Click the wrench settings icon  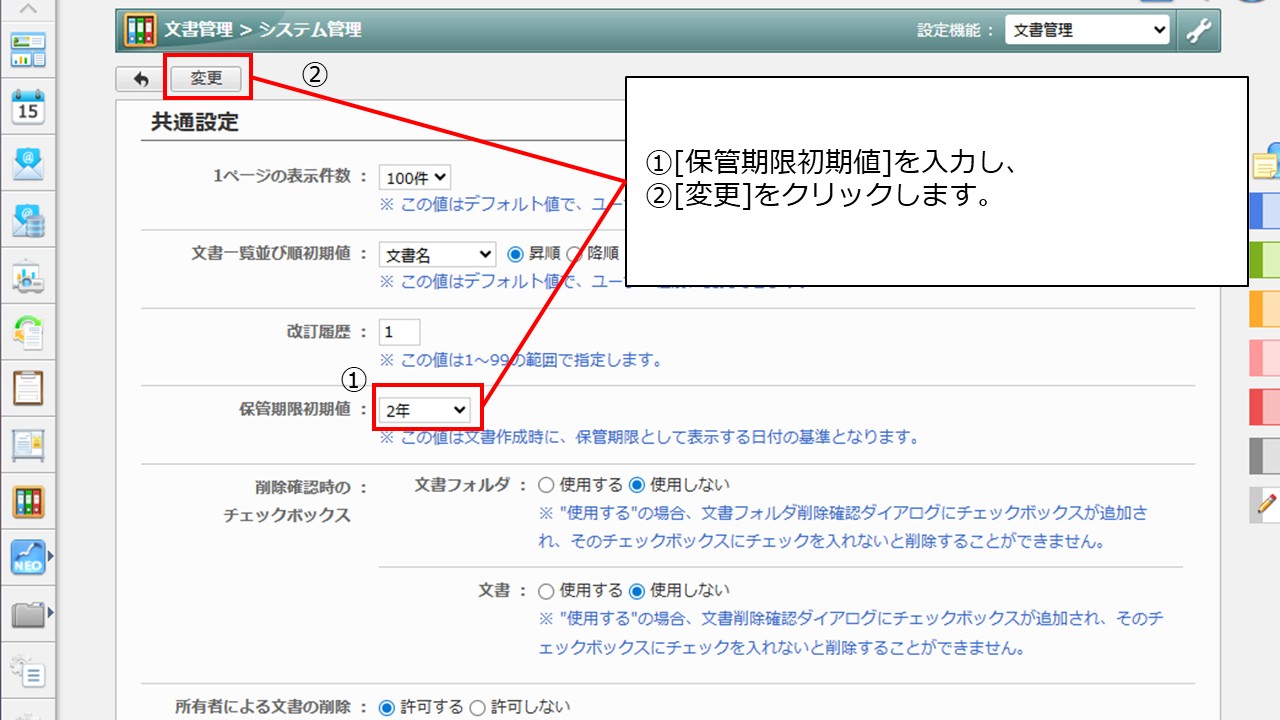pos(1198,31)
